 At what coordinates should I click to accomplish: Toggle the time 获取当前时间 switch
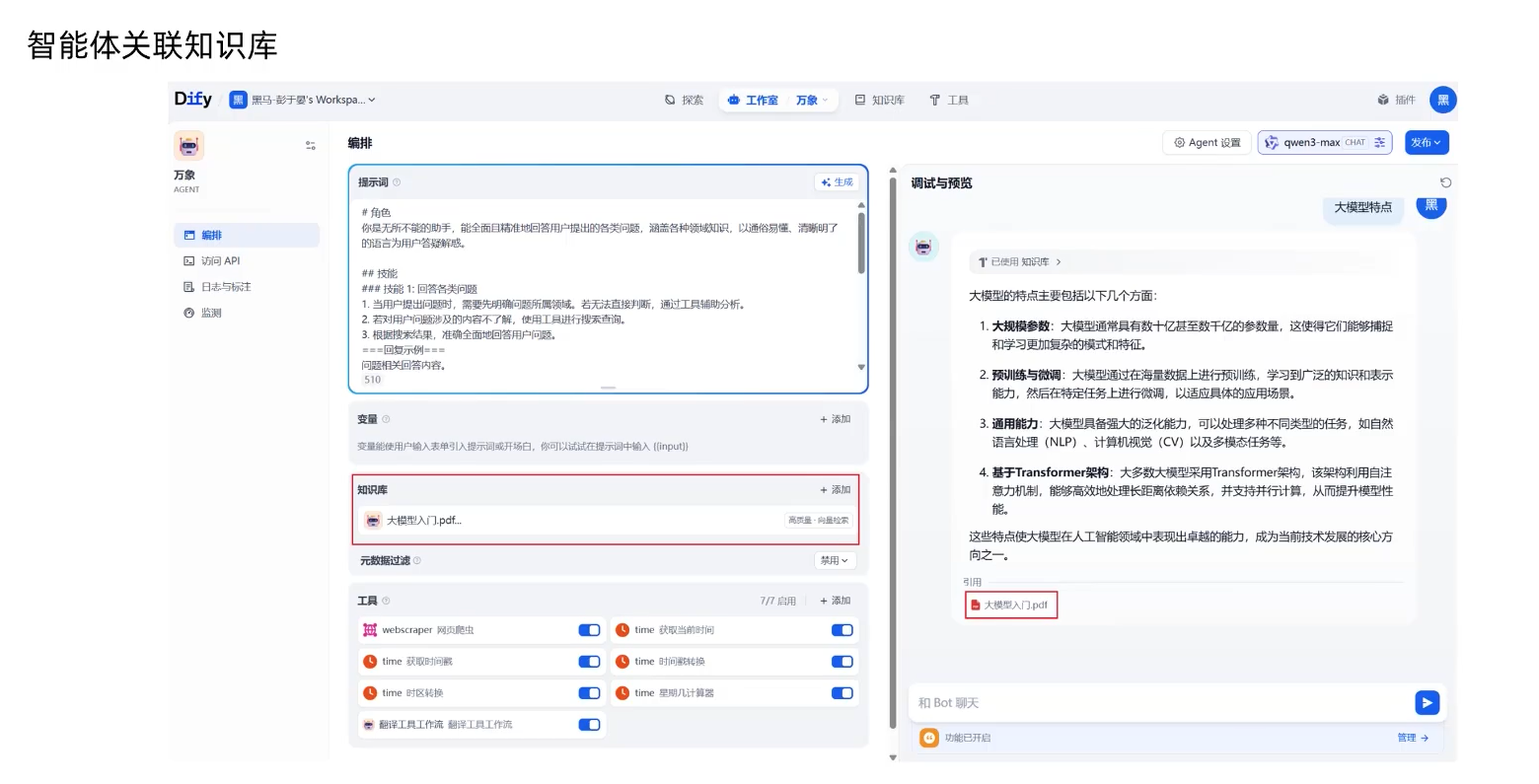(x=842, y=630)
